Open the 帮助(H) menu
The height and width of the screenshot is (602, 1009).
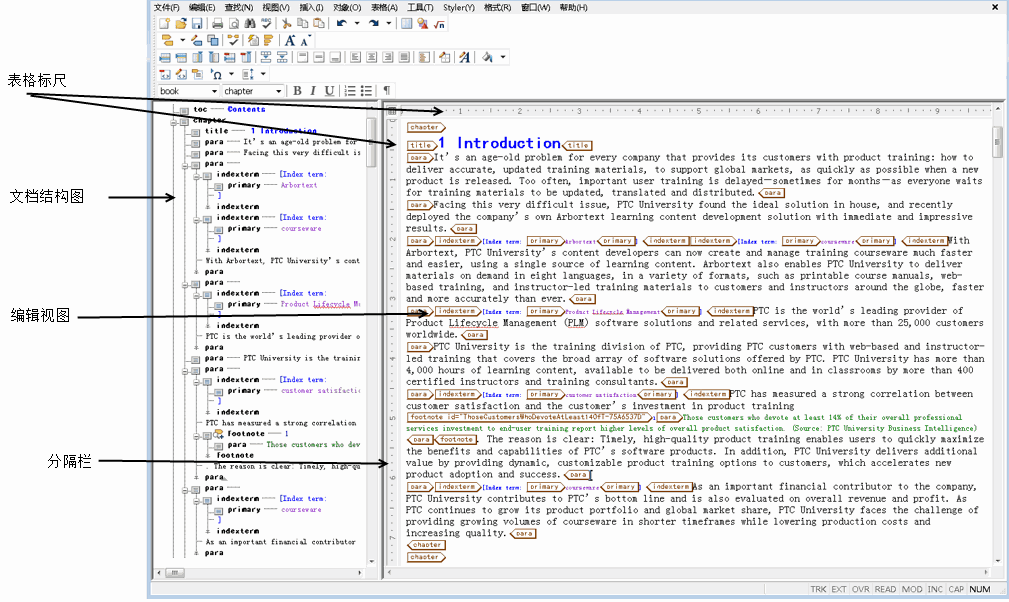pyautogui.click(x=573, y=7)
